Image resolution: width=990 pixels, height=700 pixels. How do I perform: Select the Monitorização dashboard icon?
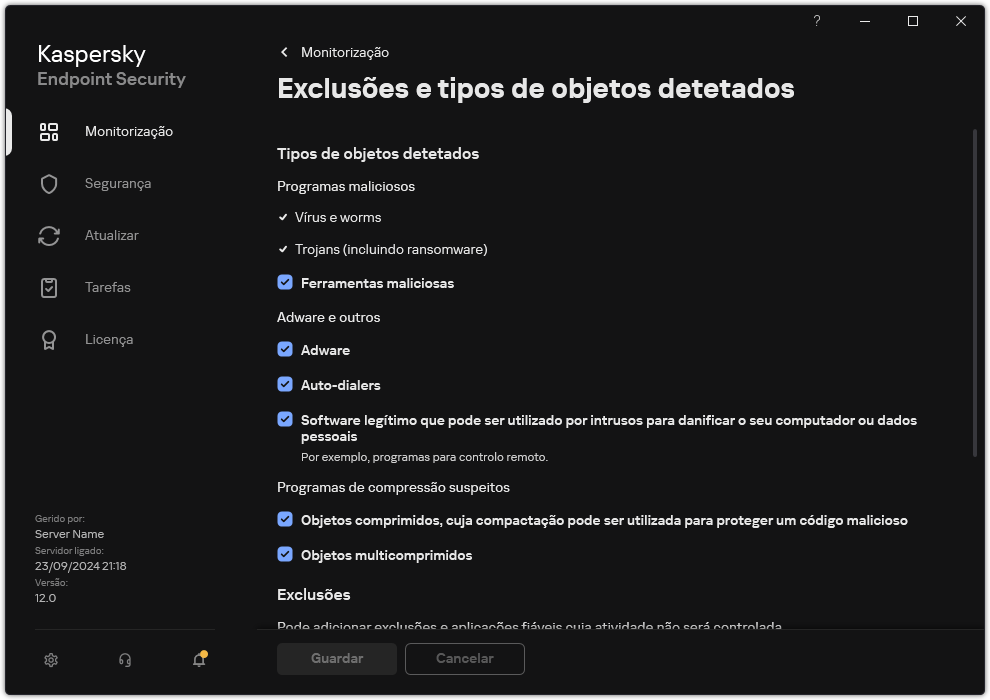tap(49, 131)
